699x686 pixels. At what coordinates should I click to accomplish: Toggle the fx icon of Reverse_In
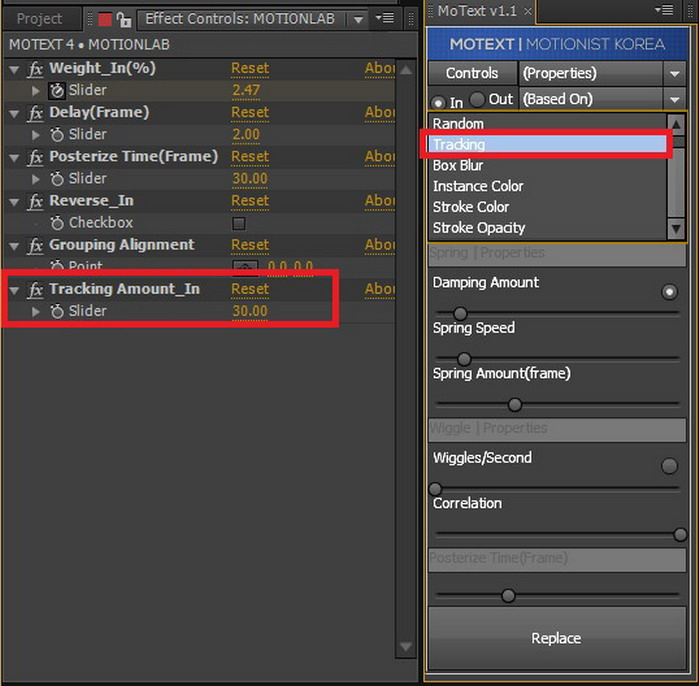tap(35, 201)
